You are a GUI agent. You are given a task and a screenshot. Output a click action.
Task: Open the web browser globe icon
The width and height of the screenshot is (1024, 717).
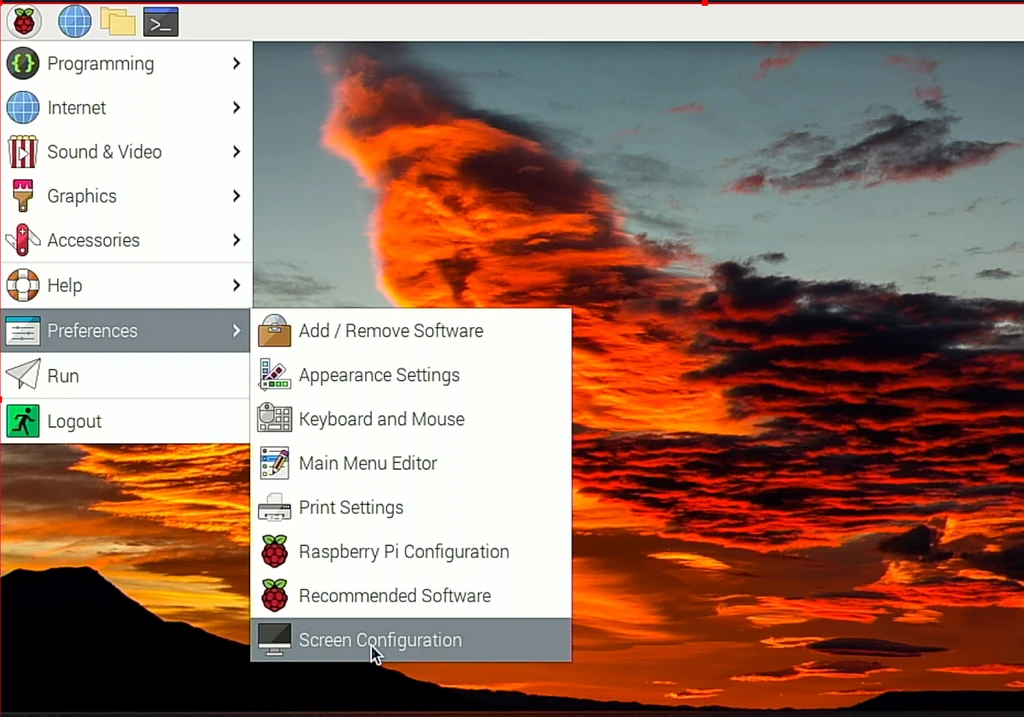[75, 21]
